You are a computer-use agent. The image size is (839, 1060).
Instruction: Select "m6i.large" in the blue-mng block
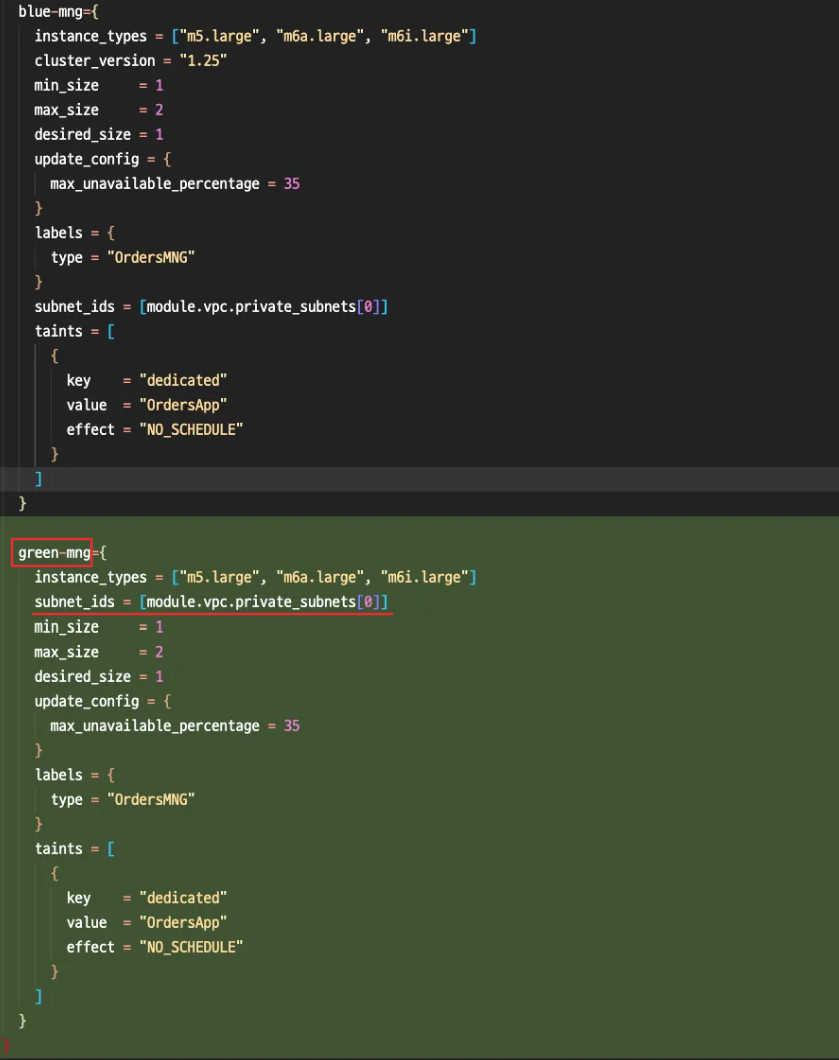tap(425, 37)
